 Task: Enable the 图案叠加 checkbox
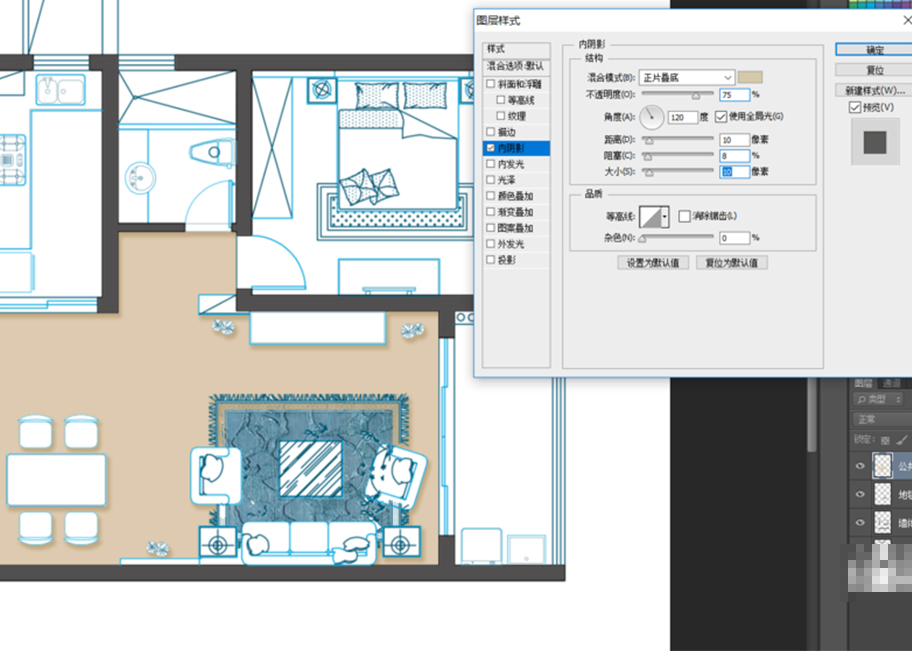click(x=491, y=228)
